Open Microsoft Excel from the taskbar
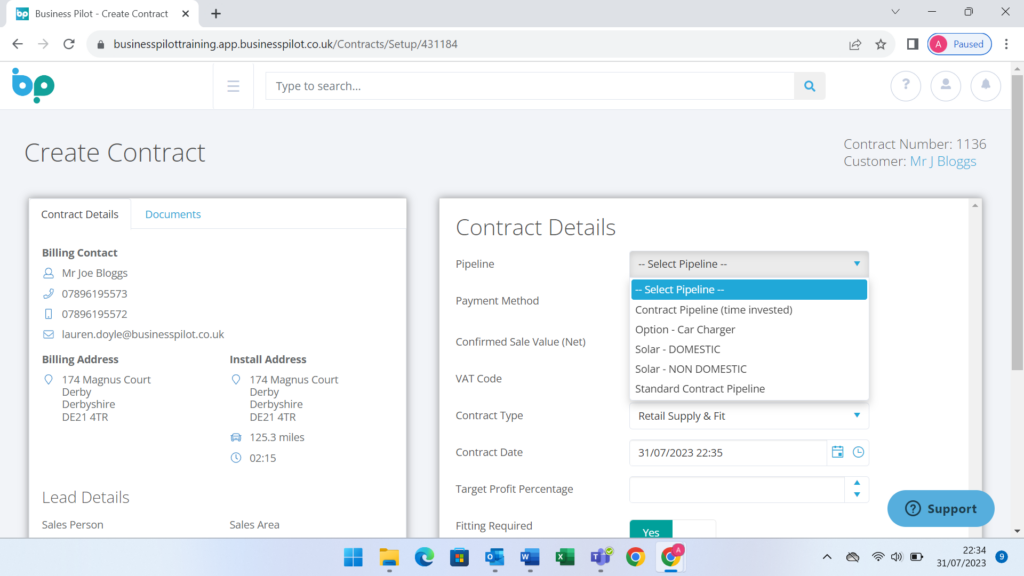The width and height of the screenshot is (1024, 576). tap(564, 557)
